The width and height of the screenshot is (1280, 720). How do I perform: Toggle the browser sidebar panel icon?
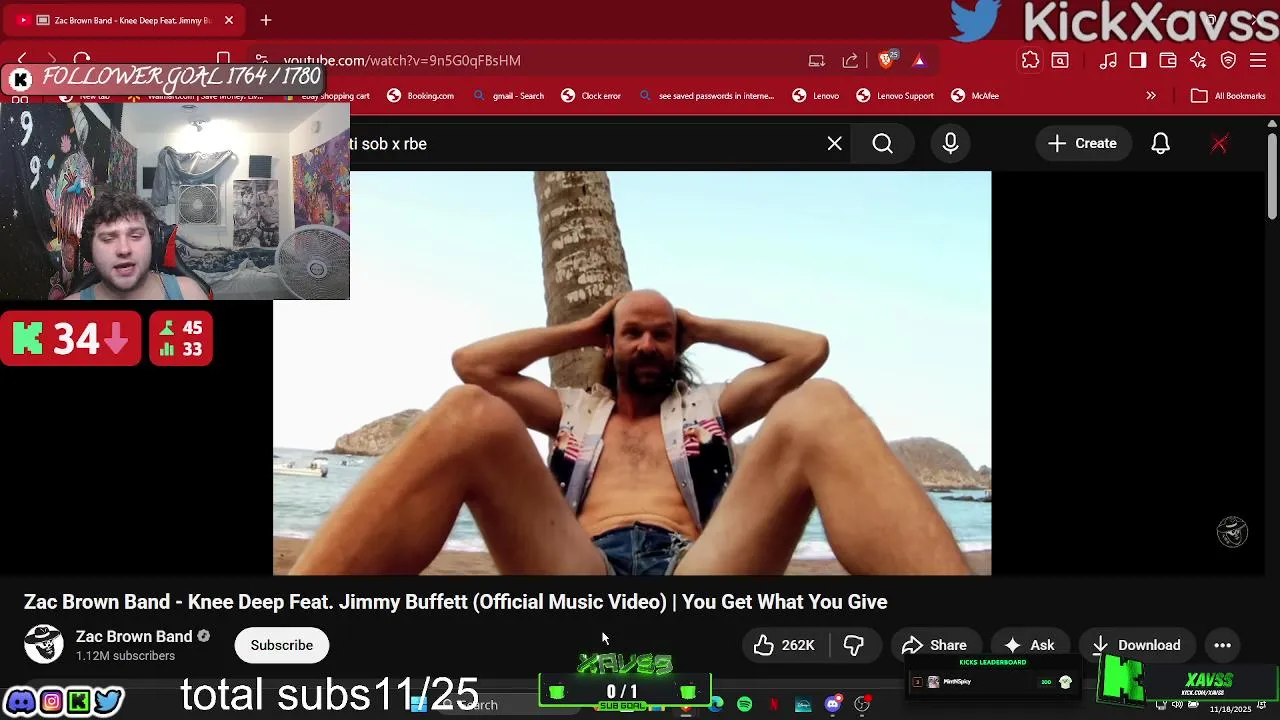1138,60
